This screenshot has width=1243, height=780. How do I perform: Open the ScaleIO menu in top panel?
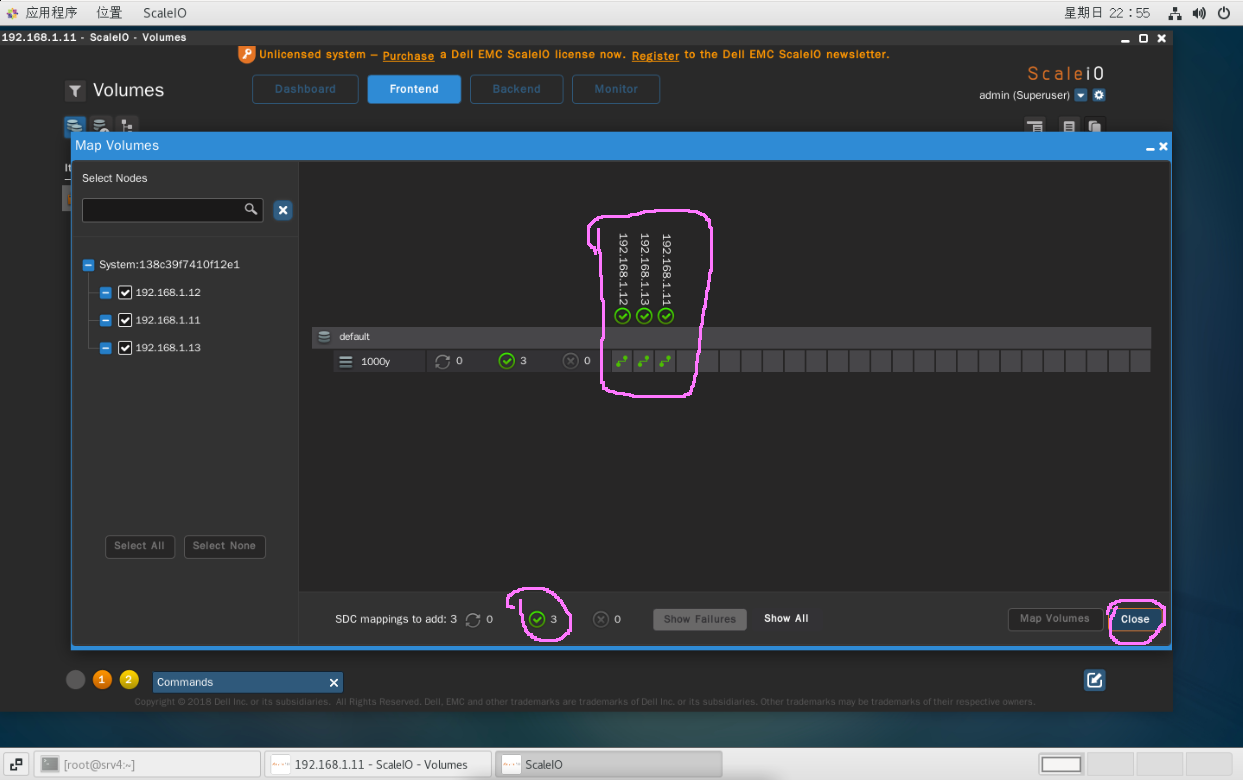pos(165,13)
